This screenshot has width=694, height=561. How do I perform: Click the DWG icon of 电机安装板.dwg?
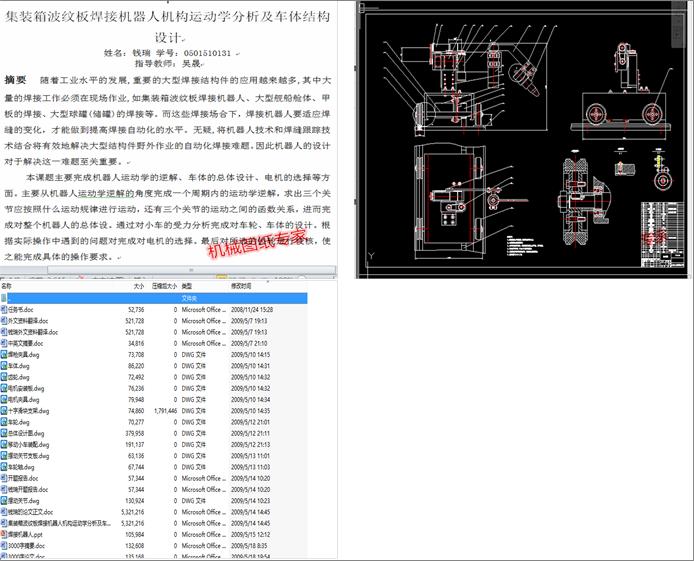(x=4, y=388)
